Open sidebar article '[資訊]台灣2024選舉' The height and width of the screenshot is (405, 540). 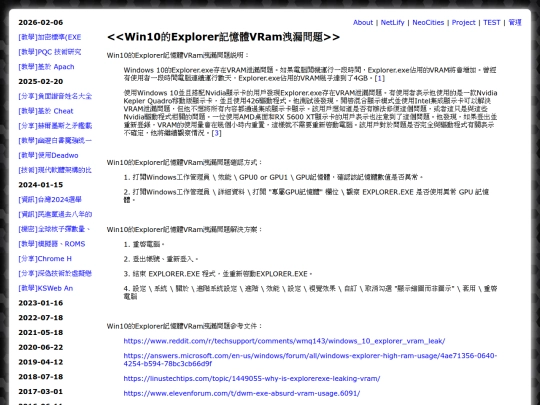pyautogui.click(x=50, y=199)
